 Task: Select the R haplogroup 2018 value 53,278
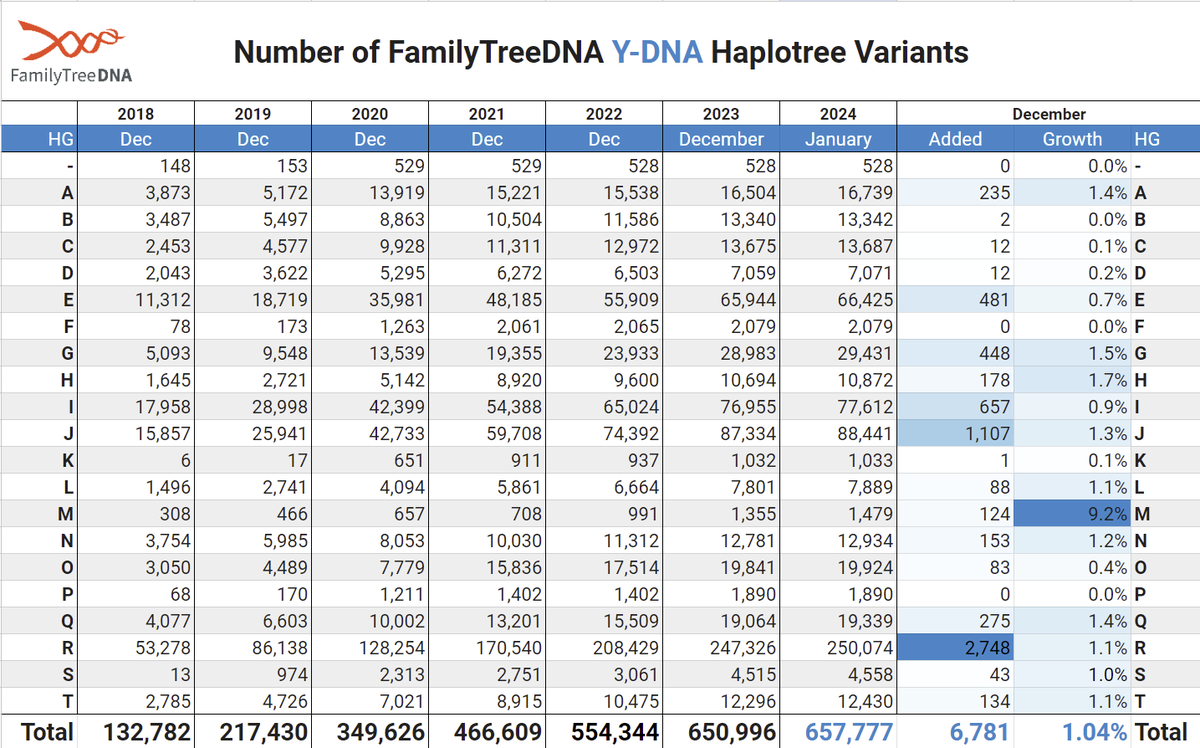(x=136, y=646)
